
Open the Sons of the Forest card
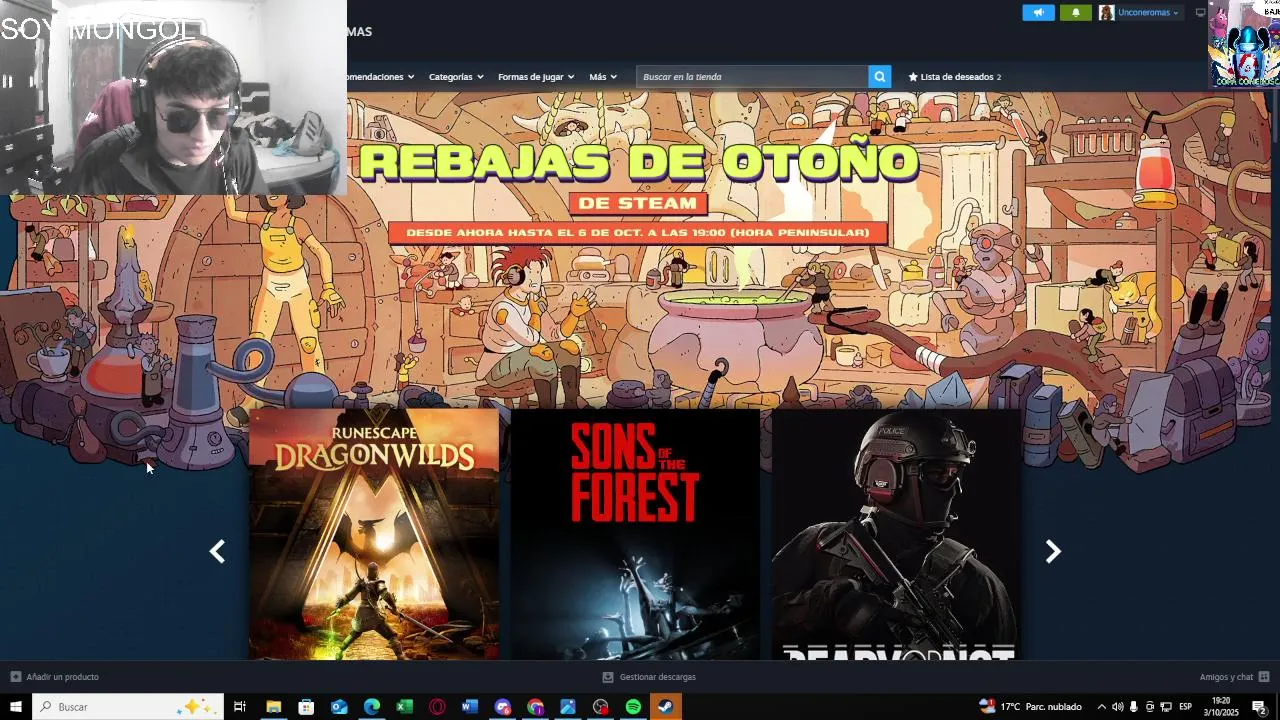pyautogui.click(x=635, y=534)
